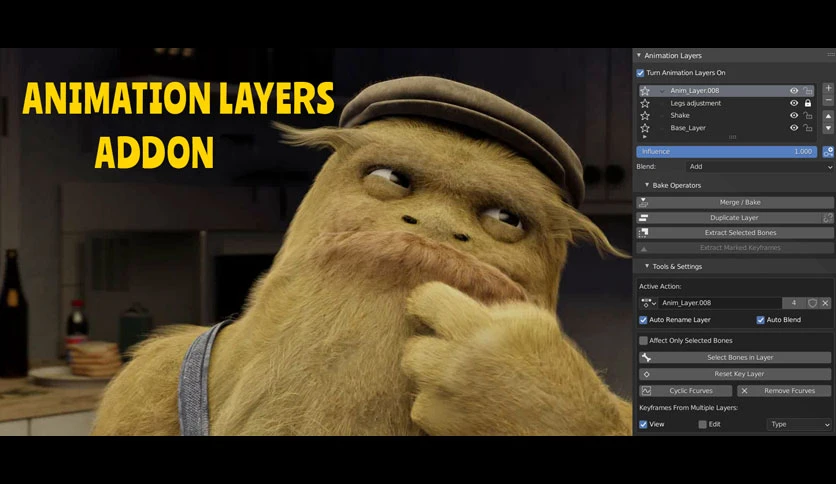
Task: Hide the Shake layer
Action: tap(794, 116)
